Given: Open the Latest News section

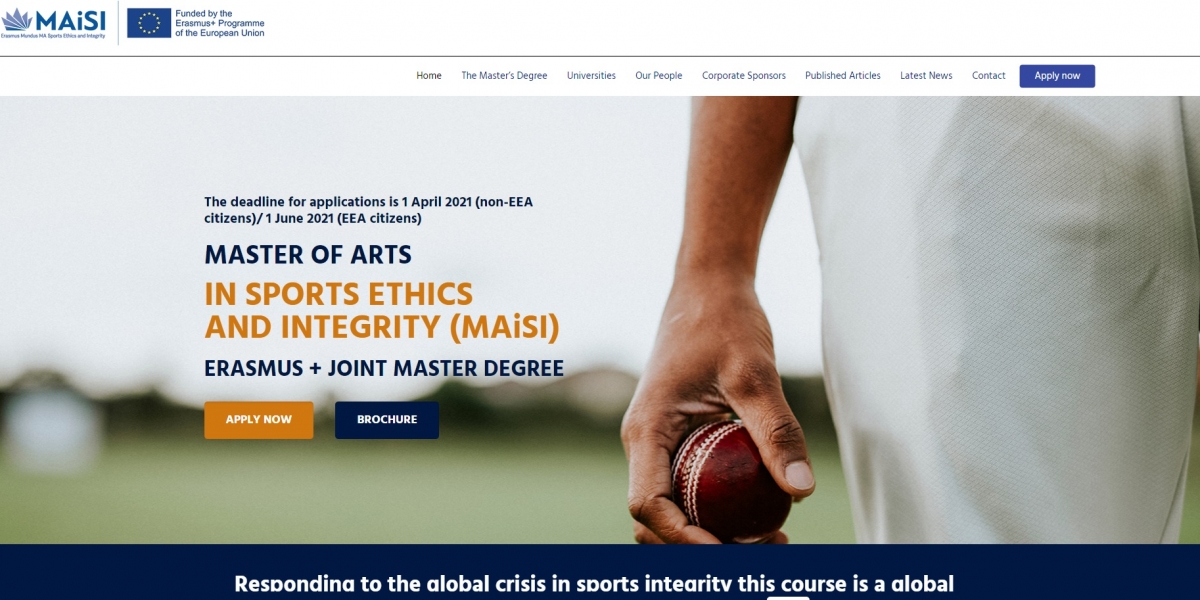Looking at the screenshot, I should (926, 76).
